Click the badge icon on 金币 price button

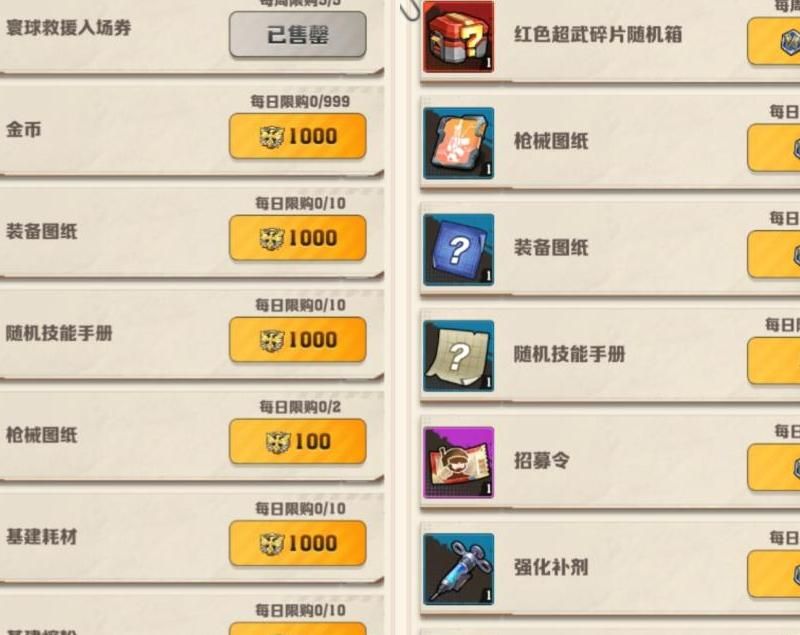(x=271, y=137)
